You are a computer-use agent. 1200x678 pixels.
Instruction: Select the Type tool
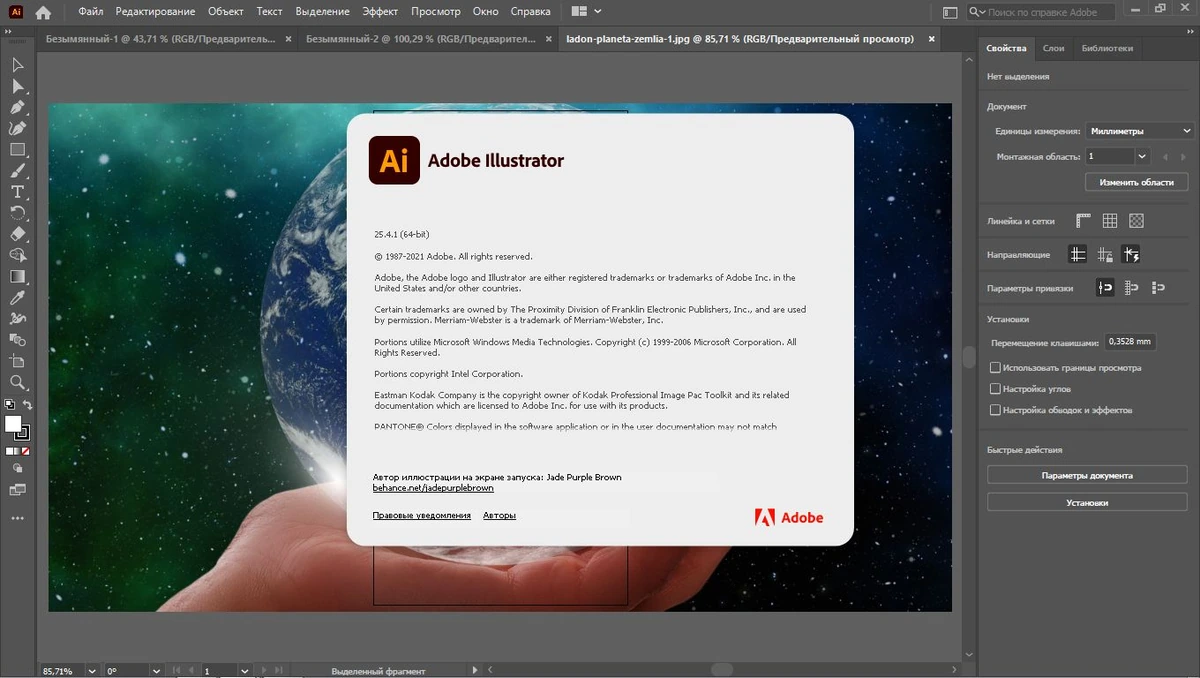[x=17, y=191]
